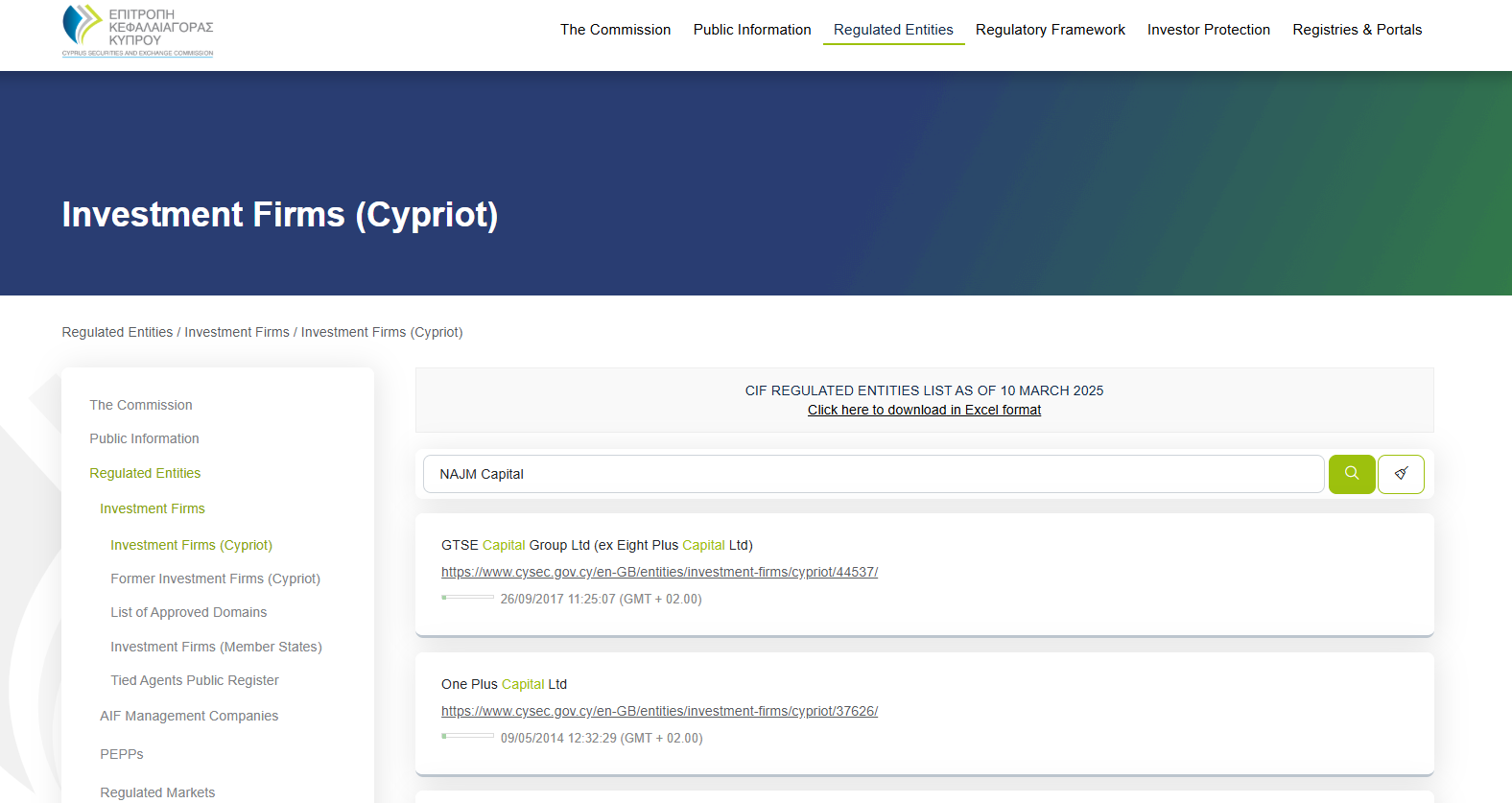Open Regulatory Framework top menu
This screenshot has height=803, width=1512.
(1050, 30)
